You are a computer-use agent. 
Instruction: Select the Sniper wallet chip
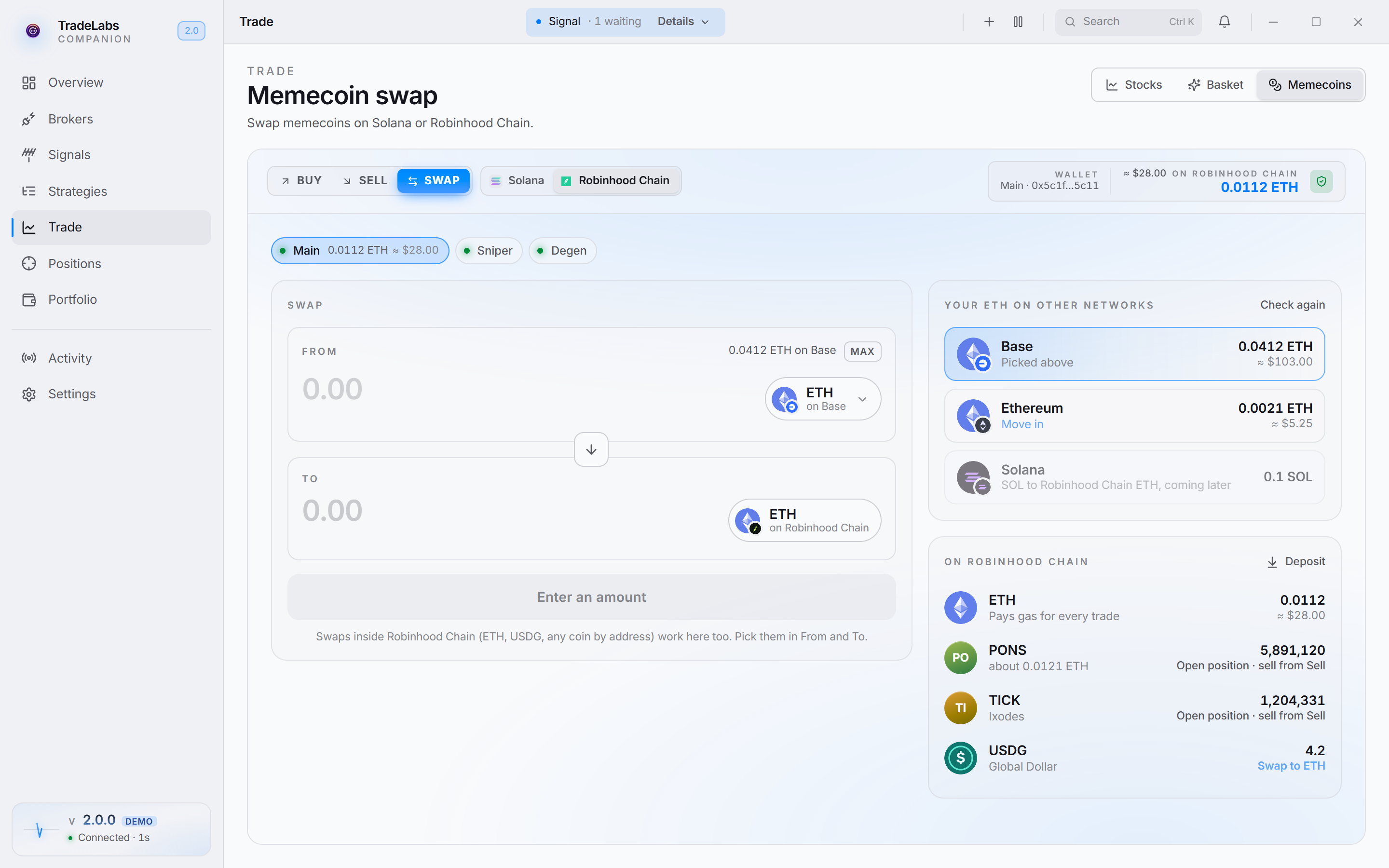489,250
